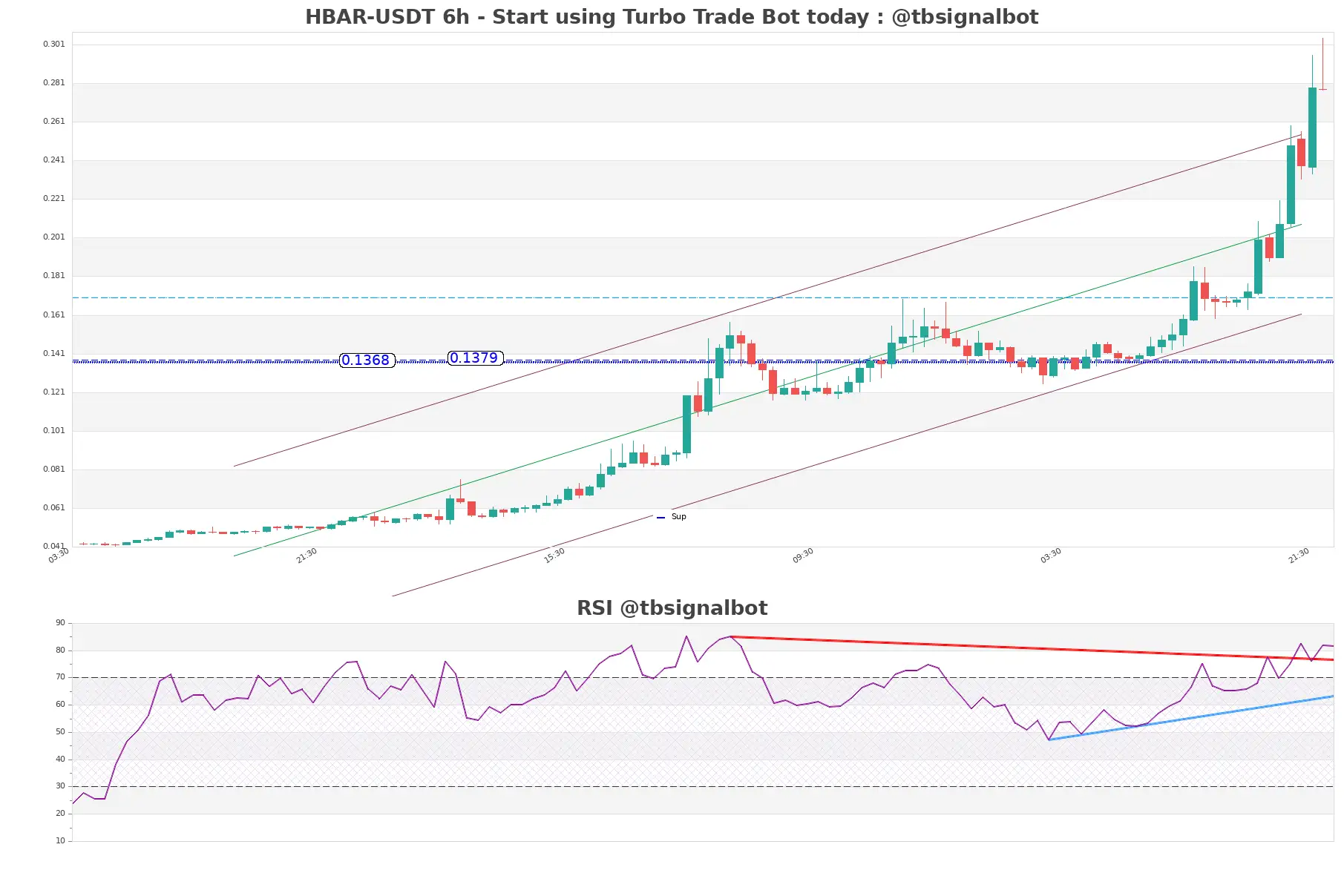Image resolution: width=1344 pixels, height=896 pixels.
Task: Click the RSI 20 axis label
Action: [x=60, y=814]
